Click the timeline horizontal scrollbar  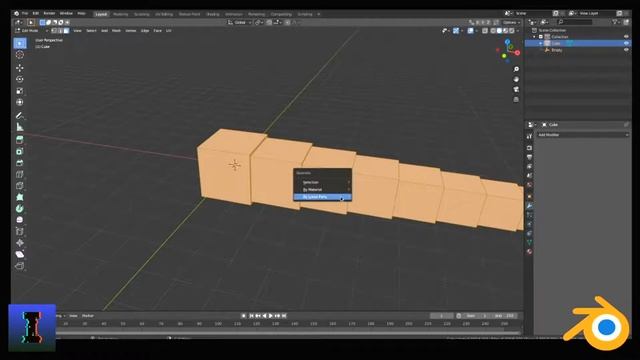(286, 333)
